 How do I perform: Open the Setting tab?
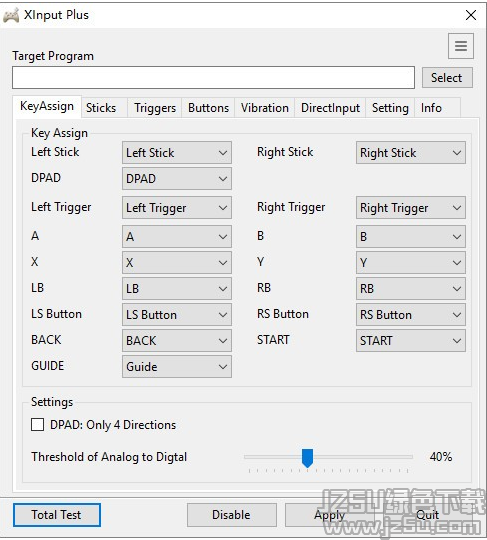tap(390, 108)
